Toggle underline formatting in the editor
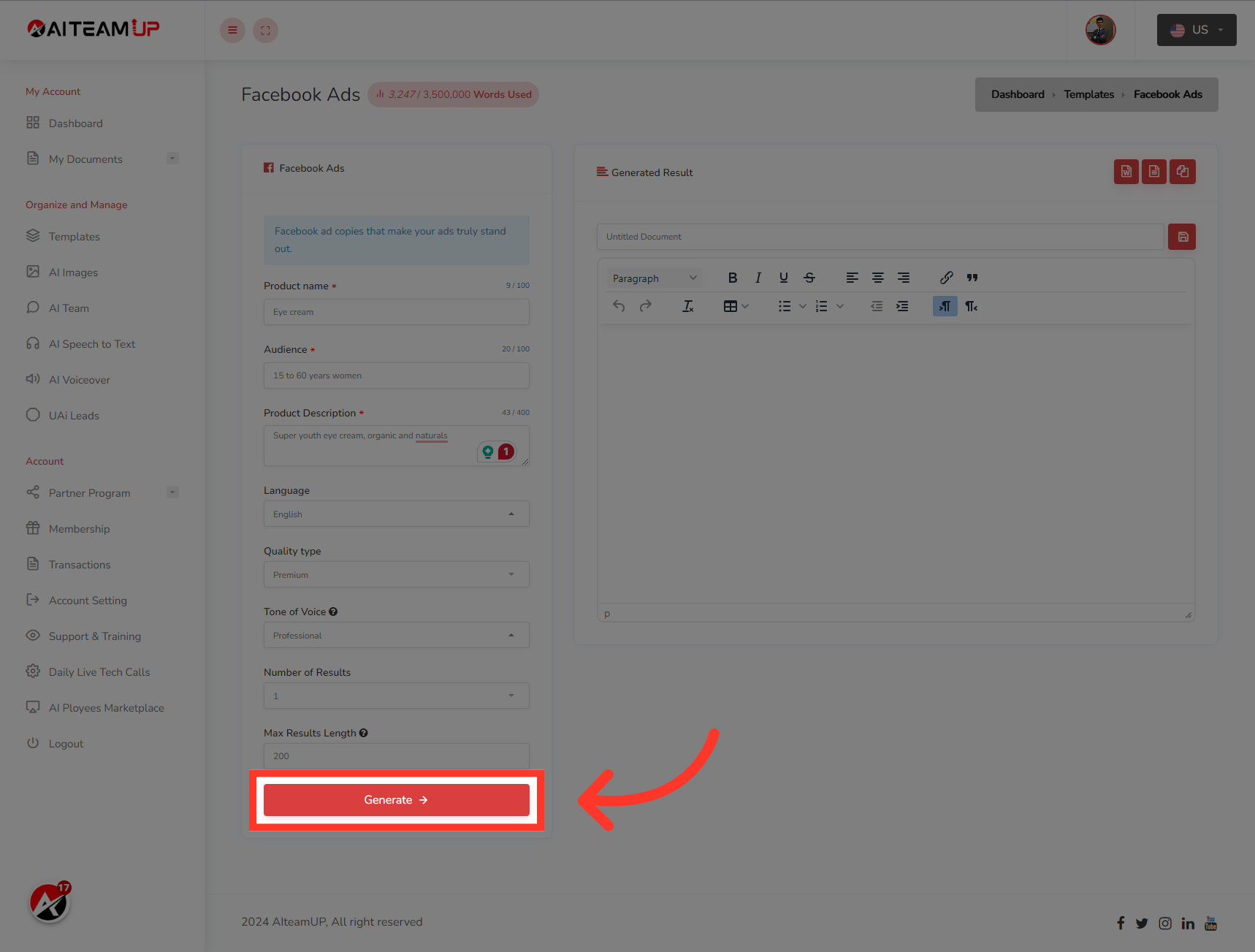1255x952 pixels. tap(784, 278)
